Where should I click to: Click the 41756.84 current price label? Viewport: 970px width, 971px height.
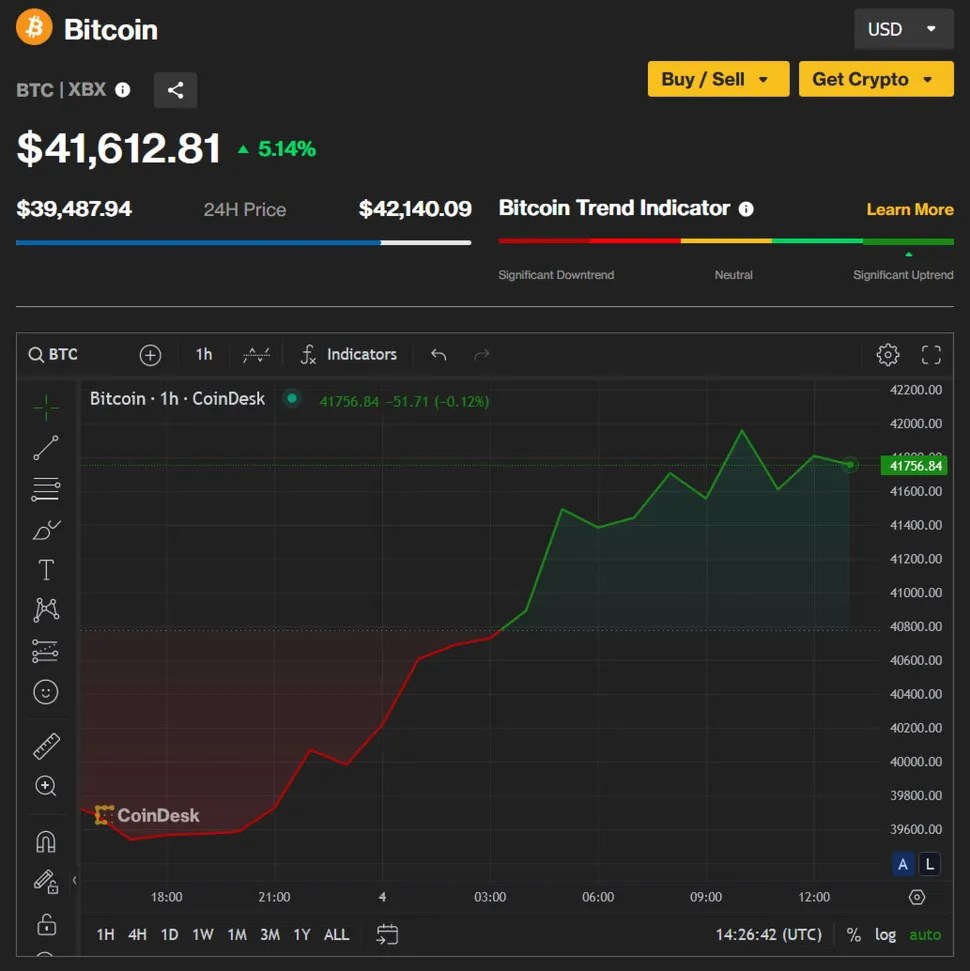[914, 466]
